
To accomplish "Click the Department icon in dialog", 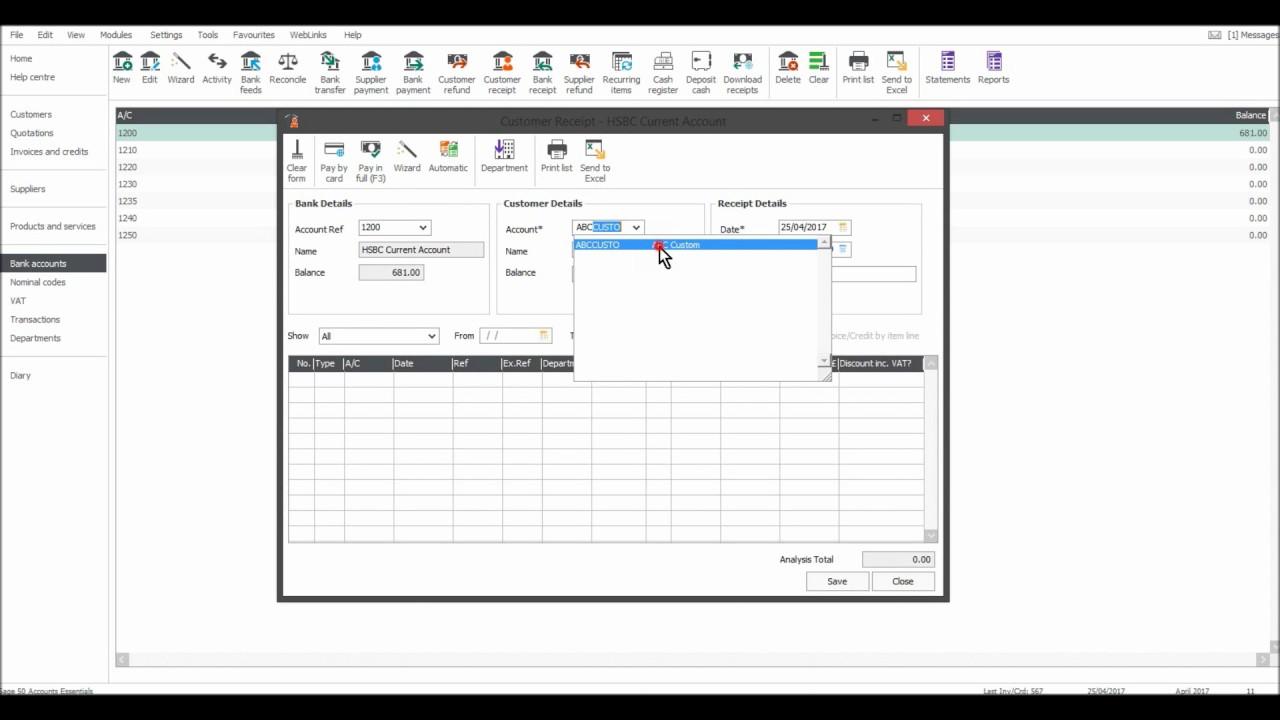I will pyautogui.click(x=504, y=156).
